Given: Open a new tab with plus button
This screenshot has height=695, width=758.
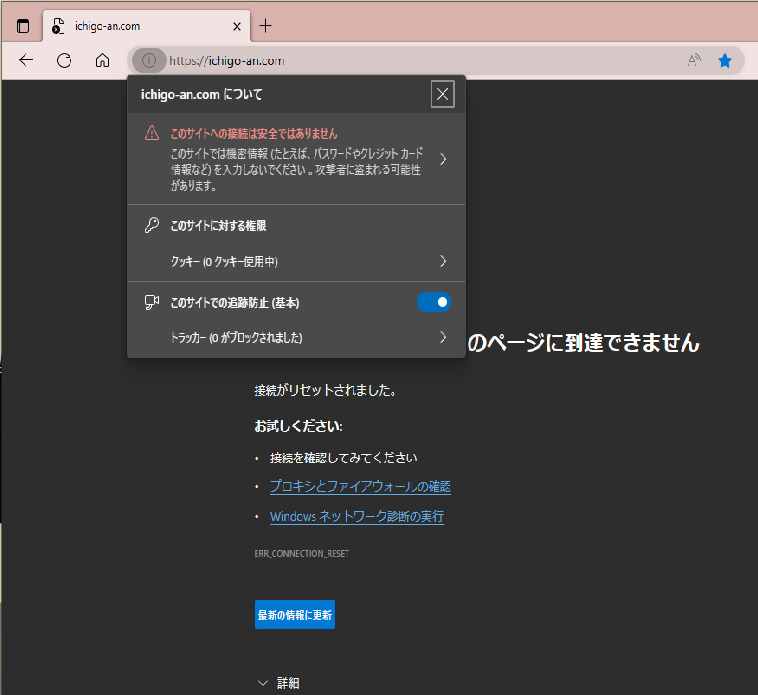Looking at the screenshot, I should point(265,26).
